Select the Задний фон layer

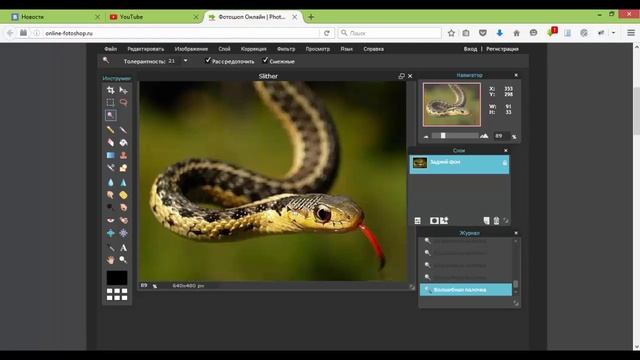click(459, 164)
